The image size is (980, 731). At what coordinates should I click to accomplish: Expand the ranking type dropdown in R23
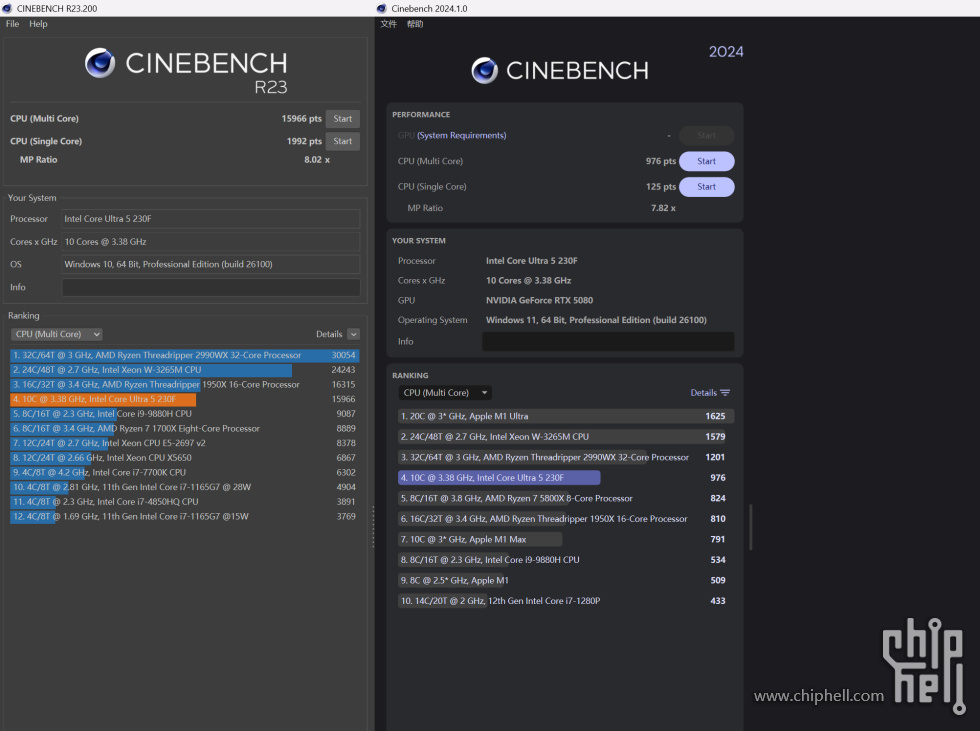[56, 334]
